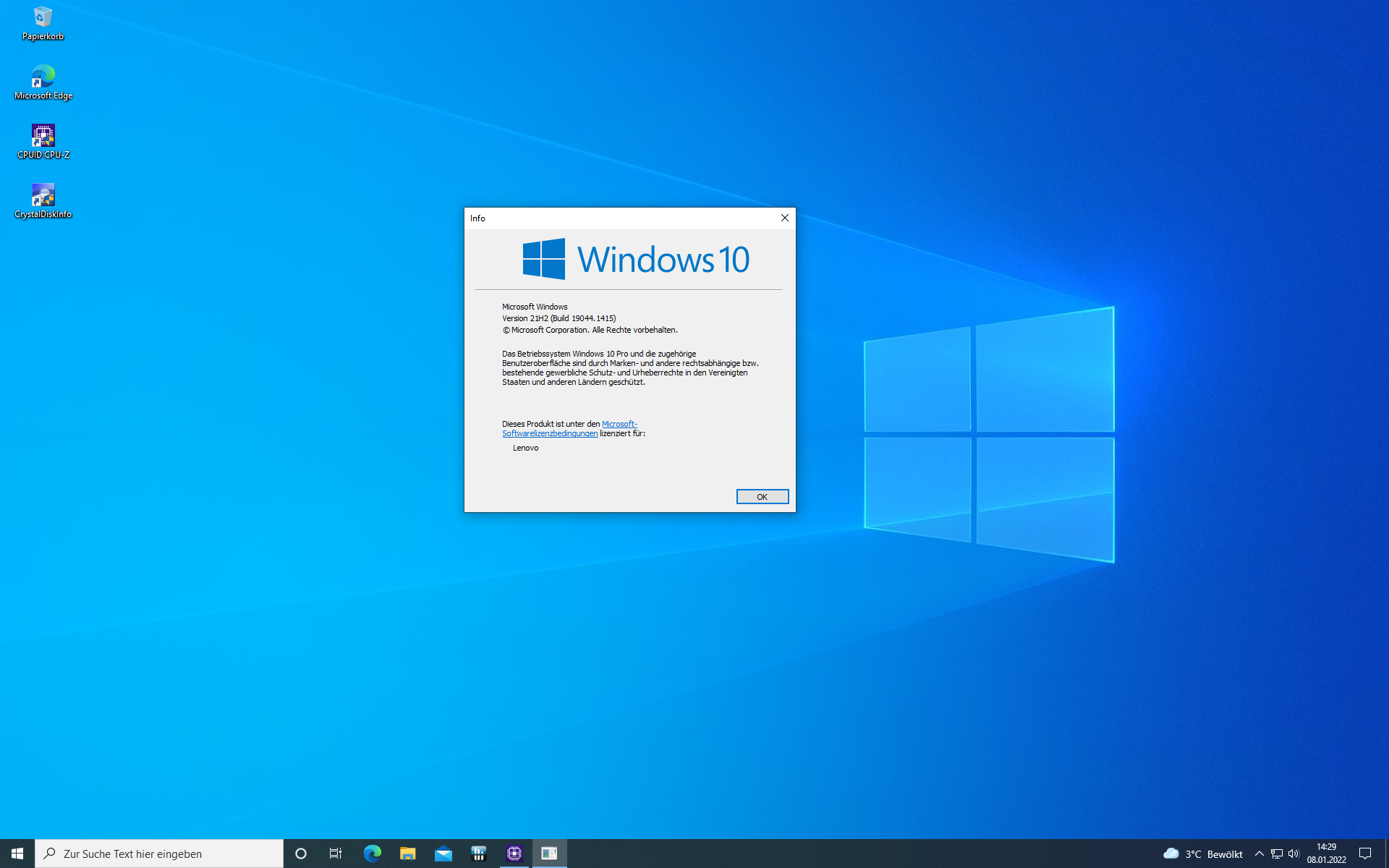Select the CPUID CPU-Z desktop shortcut
This screenshot has width=1389, height=868.
[43, 140]
